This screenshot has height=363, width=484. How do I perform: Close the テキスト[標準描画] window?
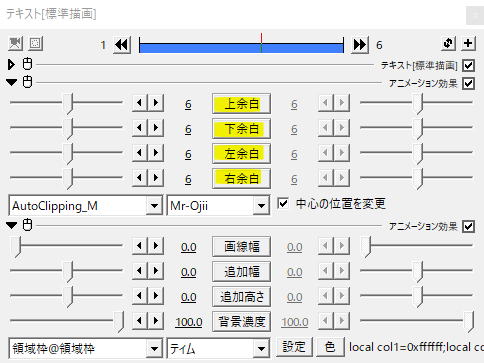[x=475, y=15]
